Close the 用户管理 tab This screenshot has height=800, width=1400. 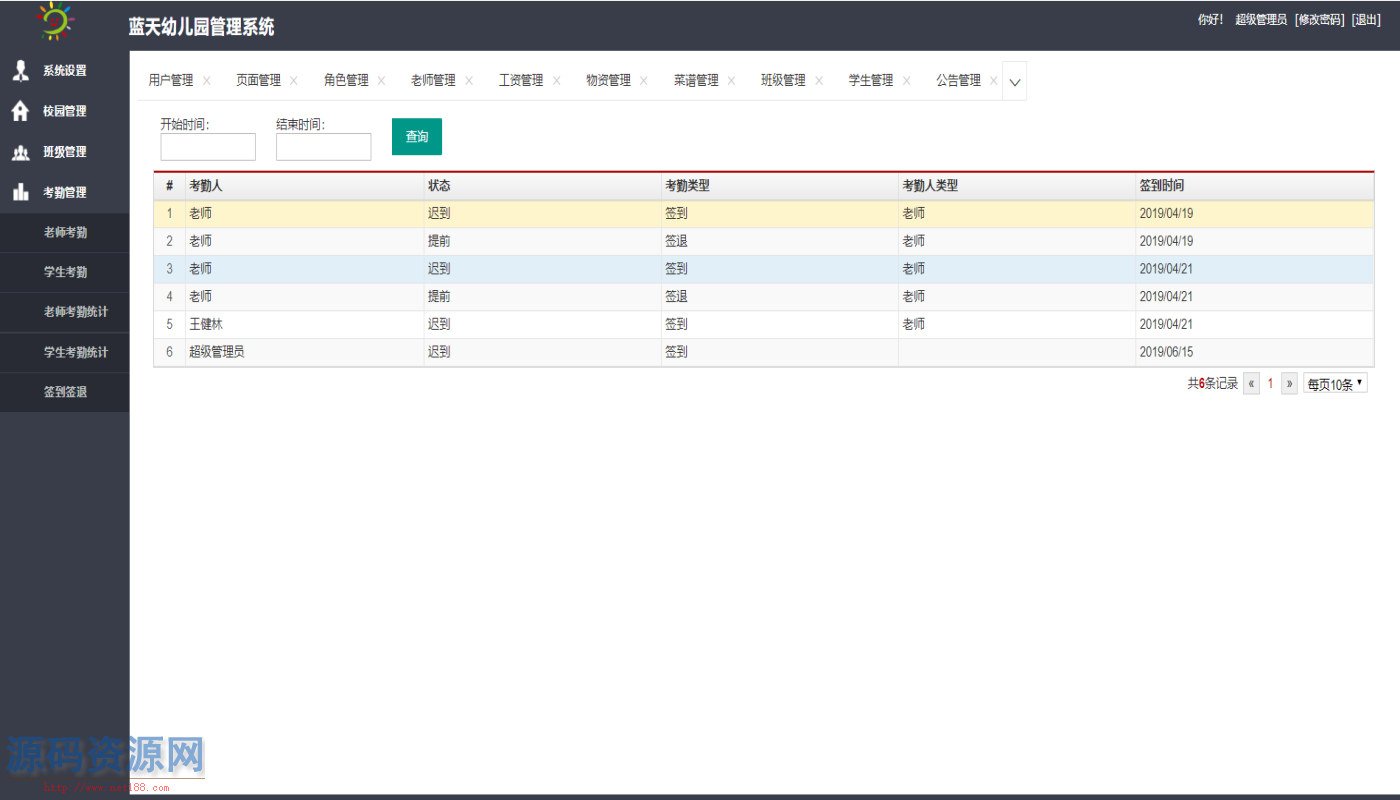pos(206,81)
